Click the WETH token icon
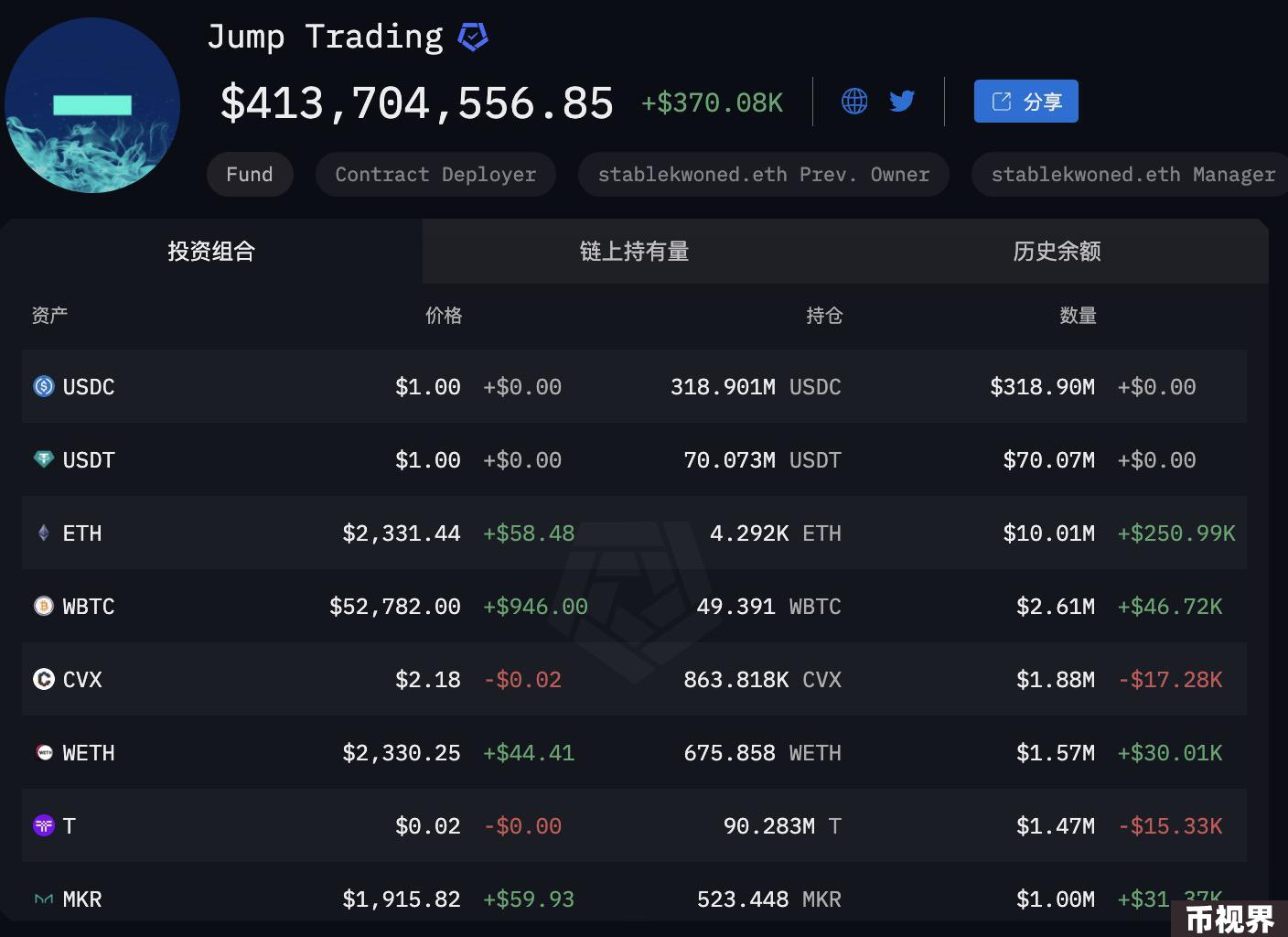This screenshot has width=1288, height=937. tap(43, 752)
